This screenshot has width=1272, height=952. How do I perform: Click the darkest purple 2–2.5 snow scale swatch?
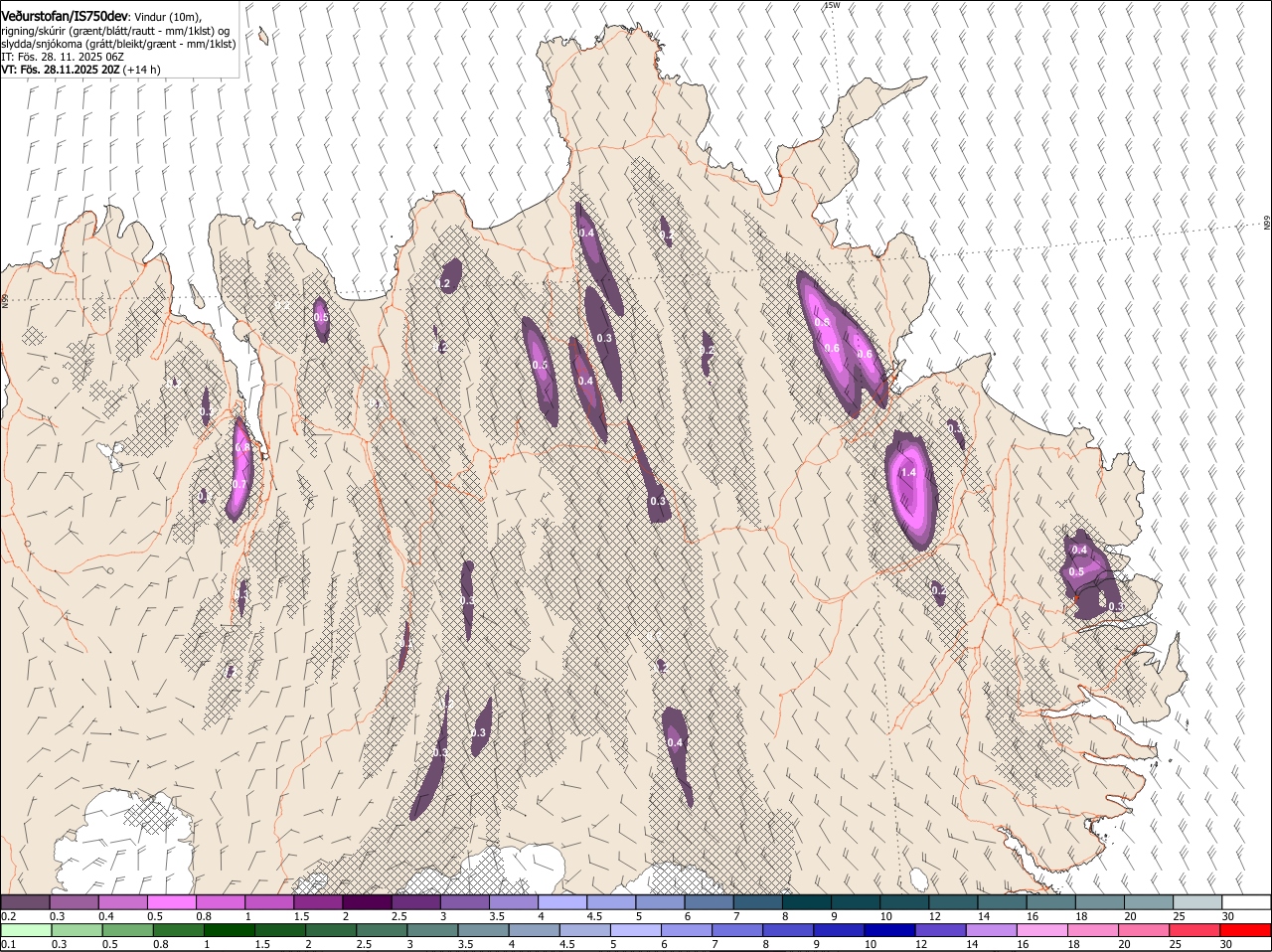point(367,901)
